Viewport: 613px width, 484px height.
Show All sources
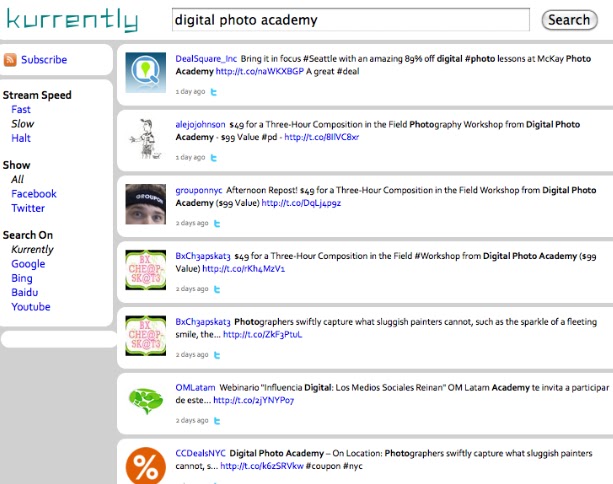tap(17, 179)
